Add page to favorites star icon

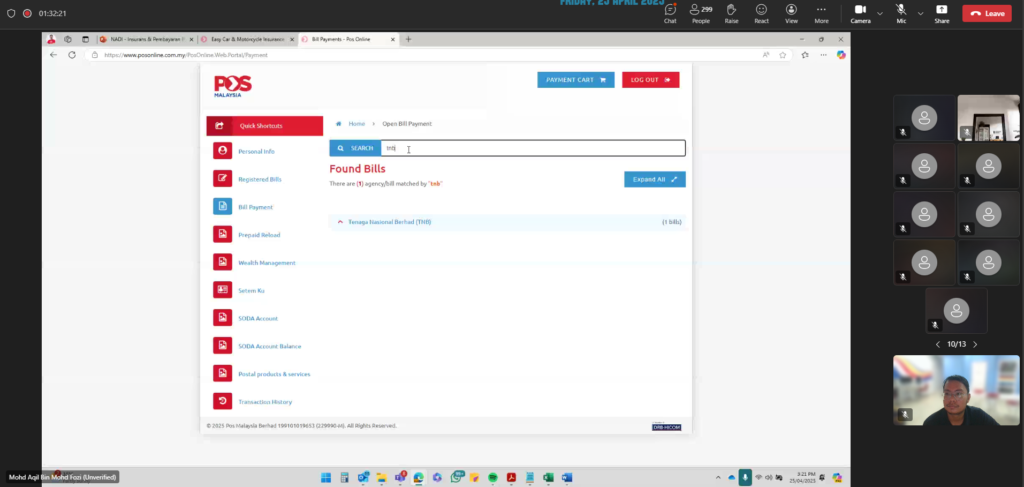coord(782,55)
